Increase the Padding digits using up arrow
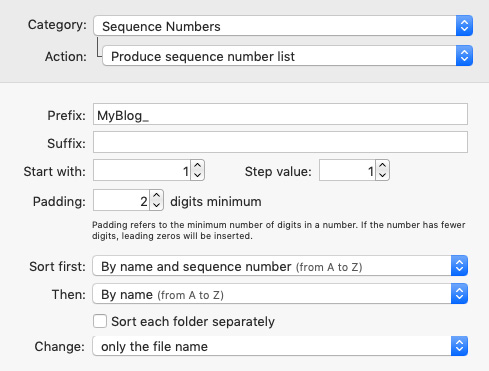The width and height of the screenshot is (489, 371). point(157,195)
